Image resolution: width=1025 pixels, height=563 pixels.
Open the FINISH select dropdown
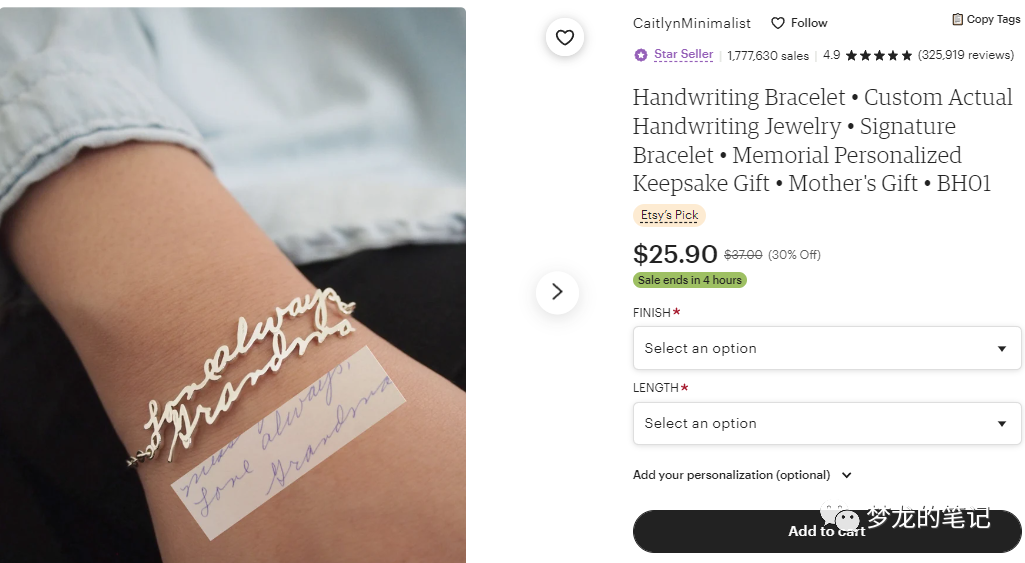click(826, 348)
